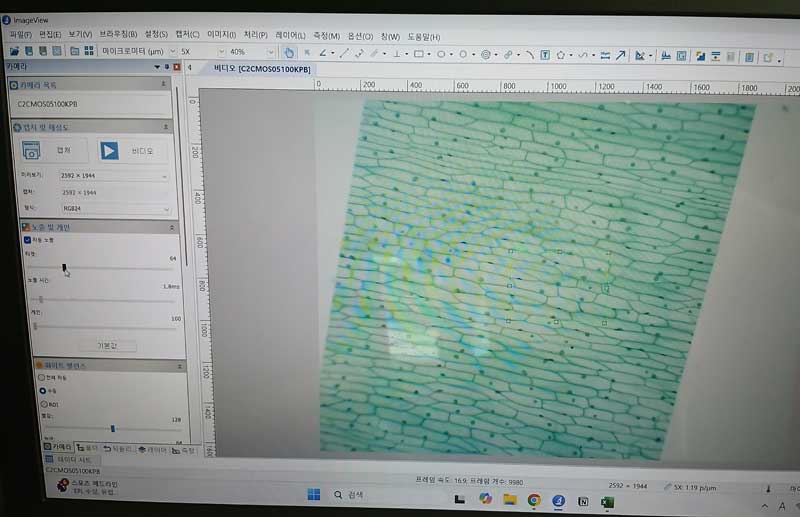Image resolution: width=800 pixels, height=517 pixels.
Task: Open the 40% zoom level dropdown
Action: pos(248,52)
